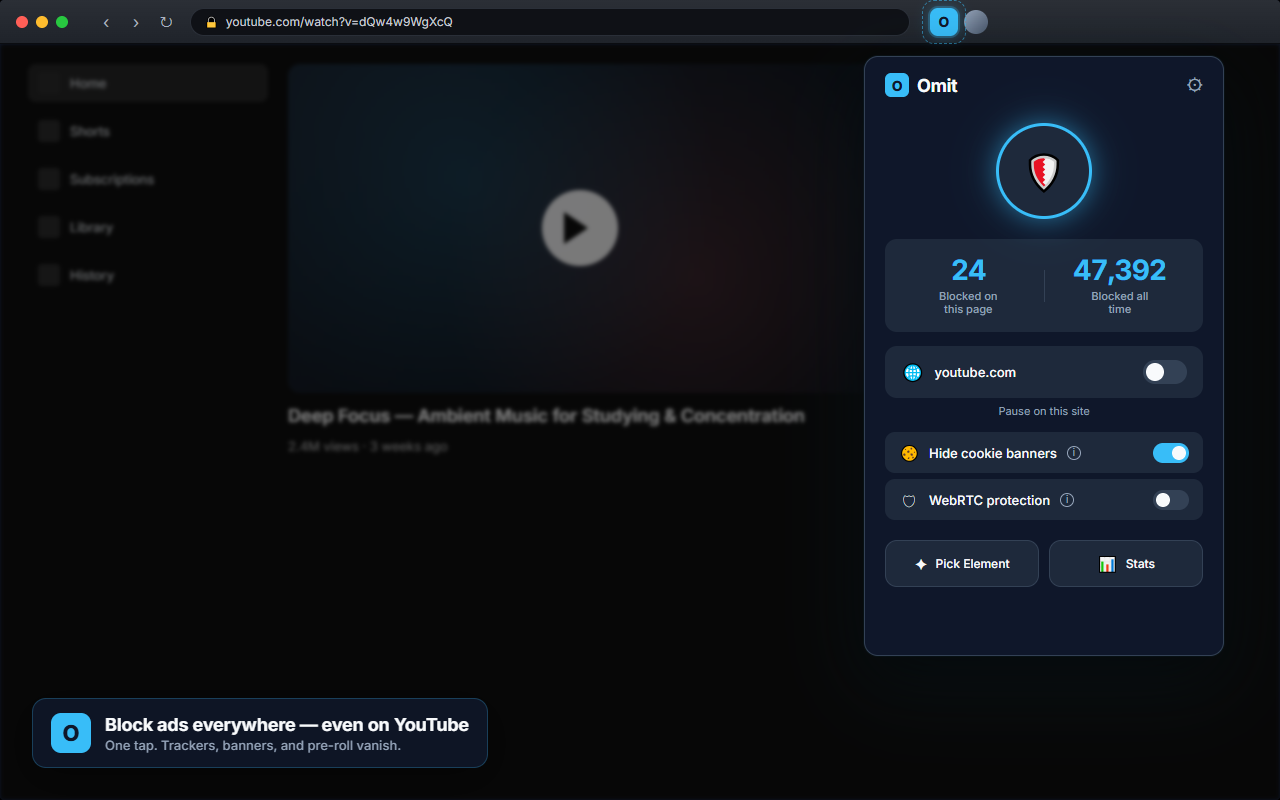Open Shorts in YouTube sidebar
Screen dimensions: 1280x800
pos(148,132)
